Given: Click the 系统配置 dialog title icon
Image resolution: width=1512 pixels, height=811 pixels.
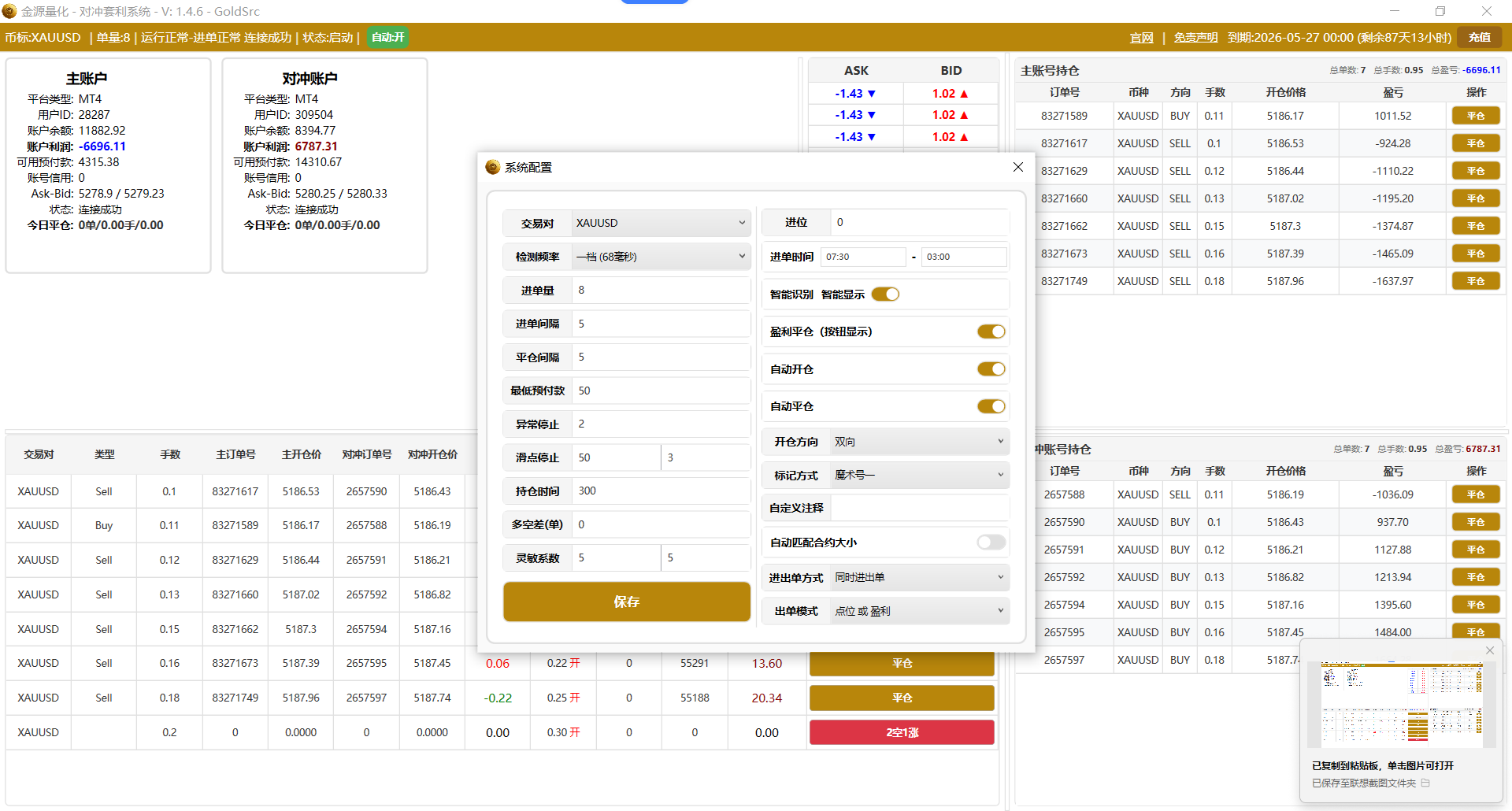Looking at the screenshot, I should click(x=493, y=167).
